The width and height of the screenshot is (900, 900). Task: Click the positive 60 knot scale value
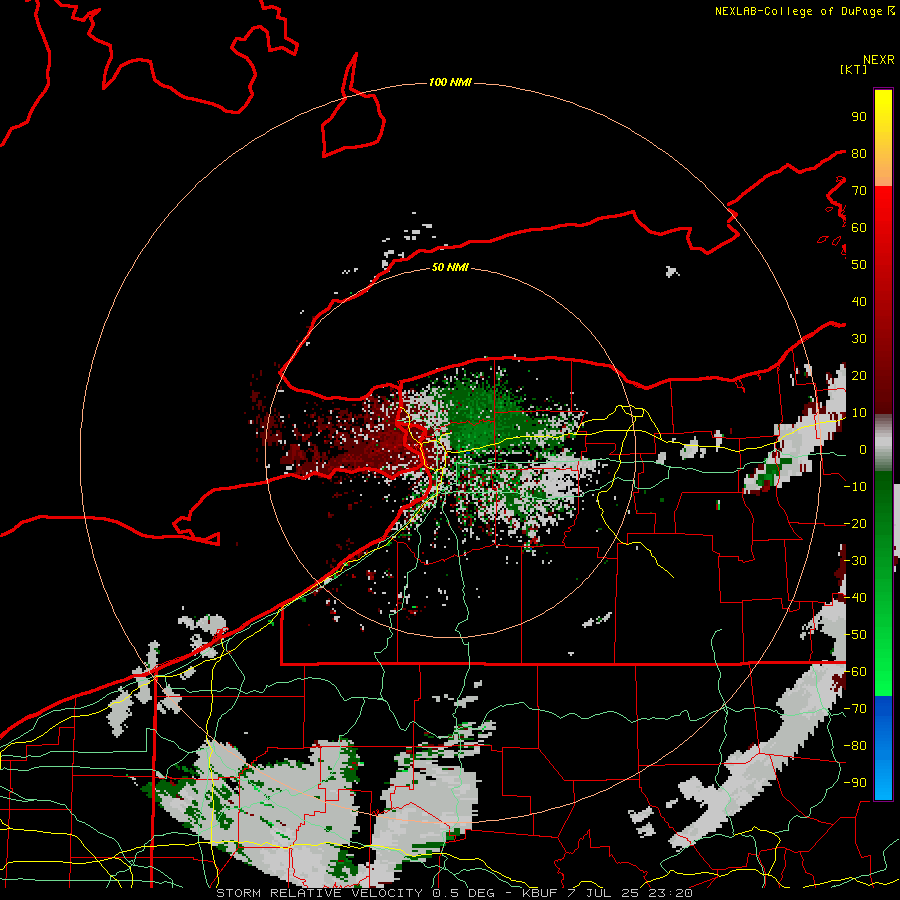(x=859, y=227)
